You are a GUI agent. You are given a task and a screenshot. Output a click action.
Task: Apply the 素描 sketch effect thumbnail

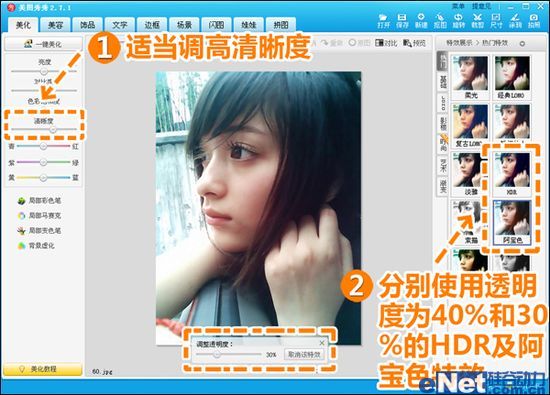470,222
